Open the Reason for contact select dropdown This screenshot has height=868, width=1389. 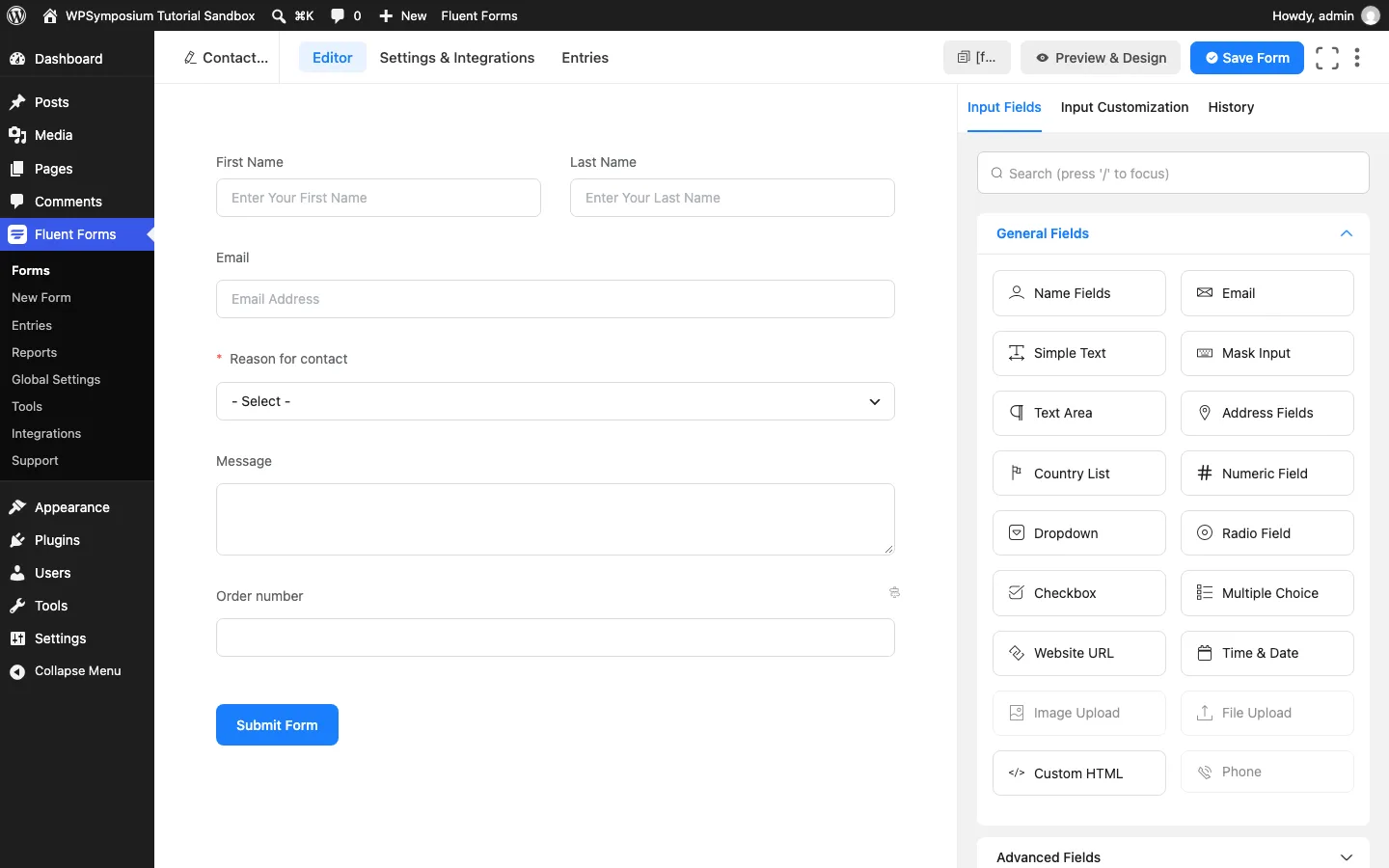(555, 401)
